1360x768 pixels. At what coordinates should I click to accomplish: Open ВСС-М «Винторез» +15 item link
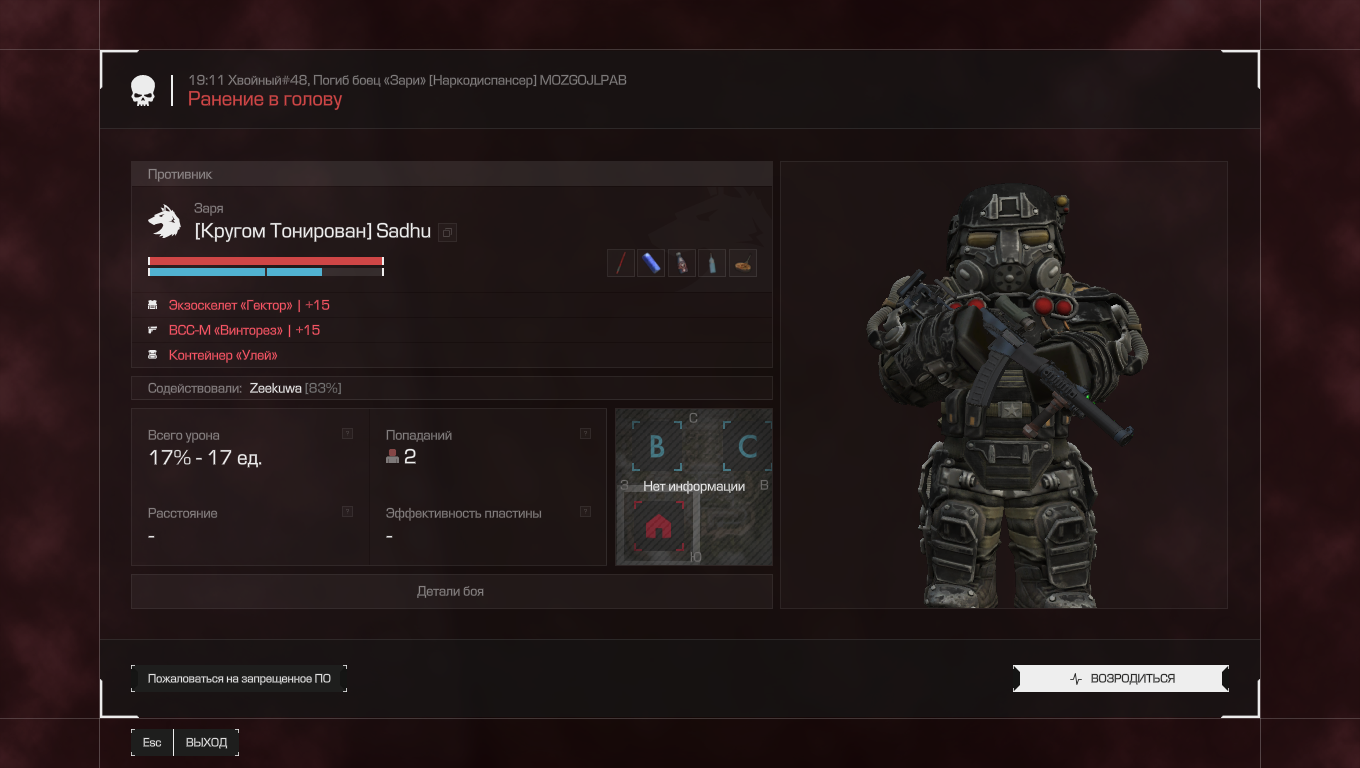[244, 330]
